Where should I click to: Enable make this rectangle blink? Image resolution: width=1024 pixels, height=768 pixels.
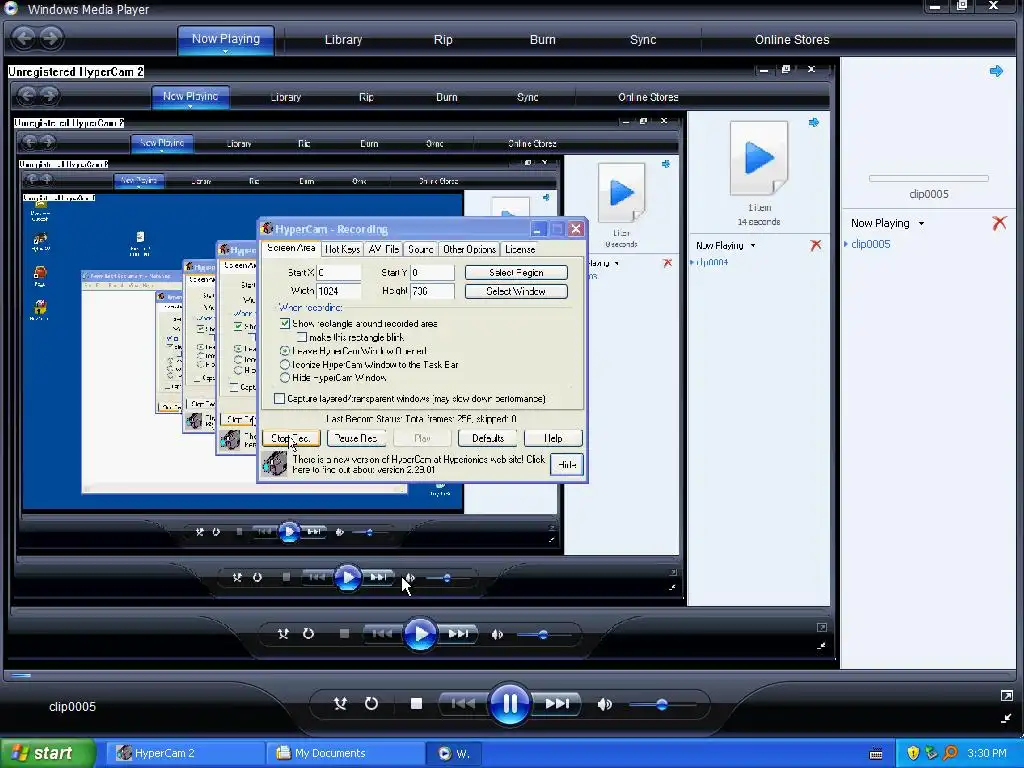[302, 338]
